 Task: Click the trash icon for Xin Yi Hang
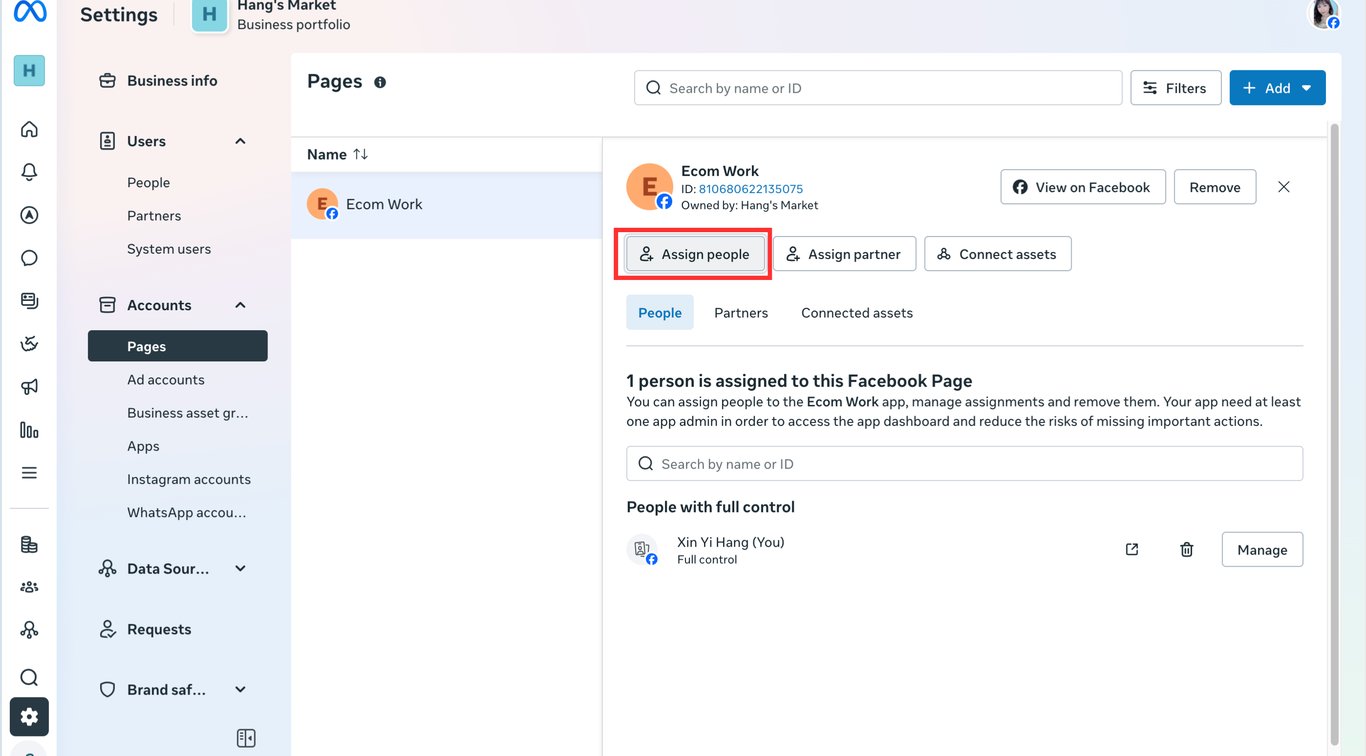click(x=1187, y=549)
